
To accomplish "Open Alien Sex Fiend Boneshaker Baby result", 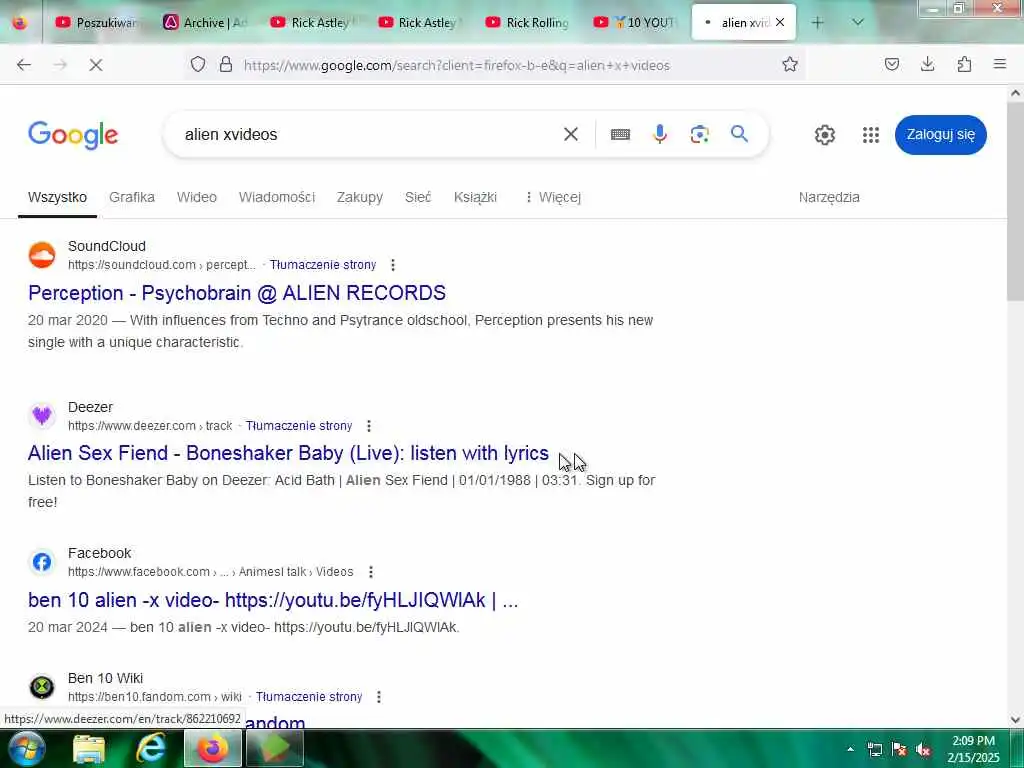I will coord(289,453).
